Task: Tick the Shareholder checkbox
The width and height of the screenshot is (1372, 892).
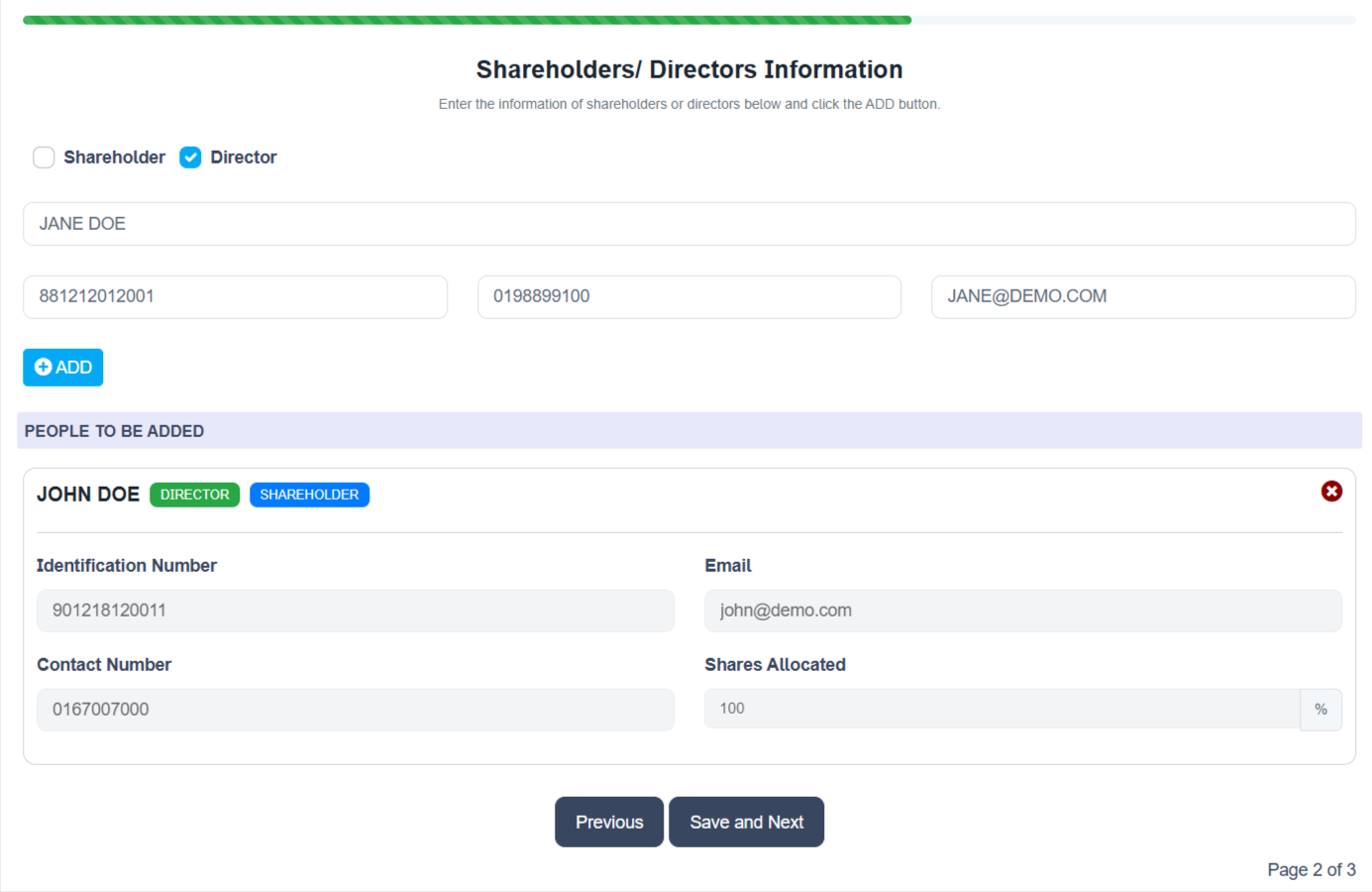Action: pyautogui.click(x=44, y=158)
